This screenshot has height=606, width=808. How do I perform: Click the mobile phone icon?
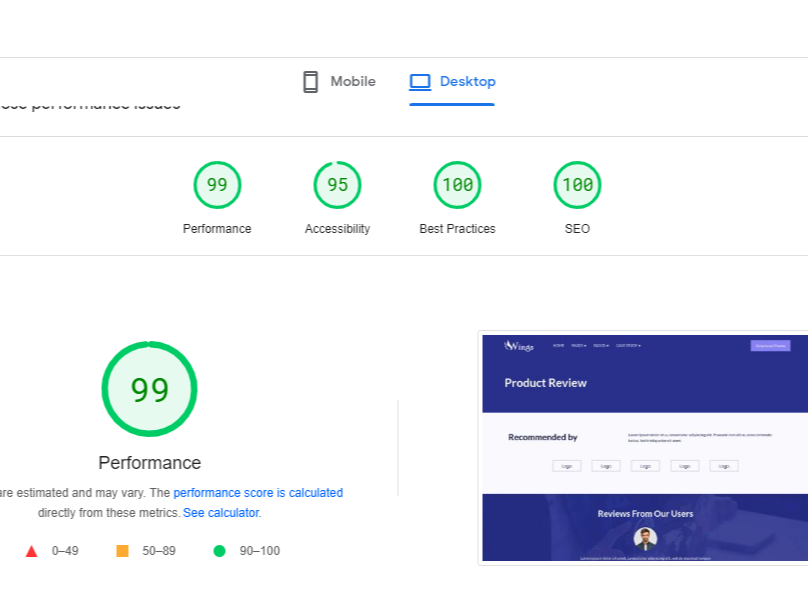310,82
